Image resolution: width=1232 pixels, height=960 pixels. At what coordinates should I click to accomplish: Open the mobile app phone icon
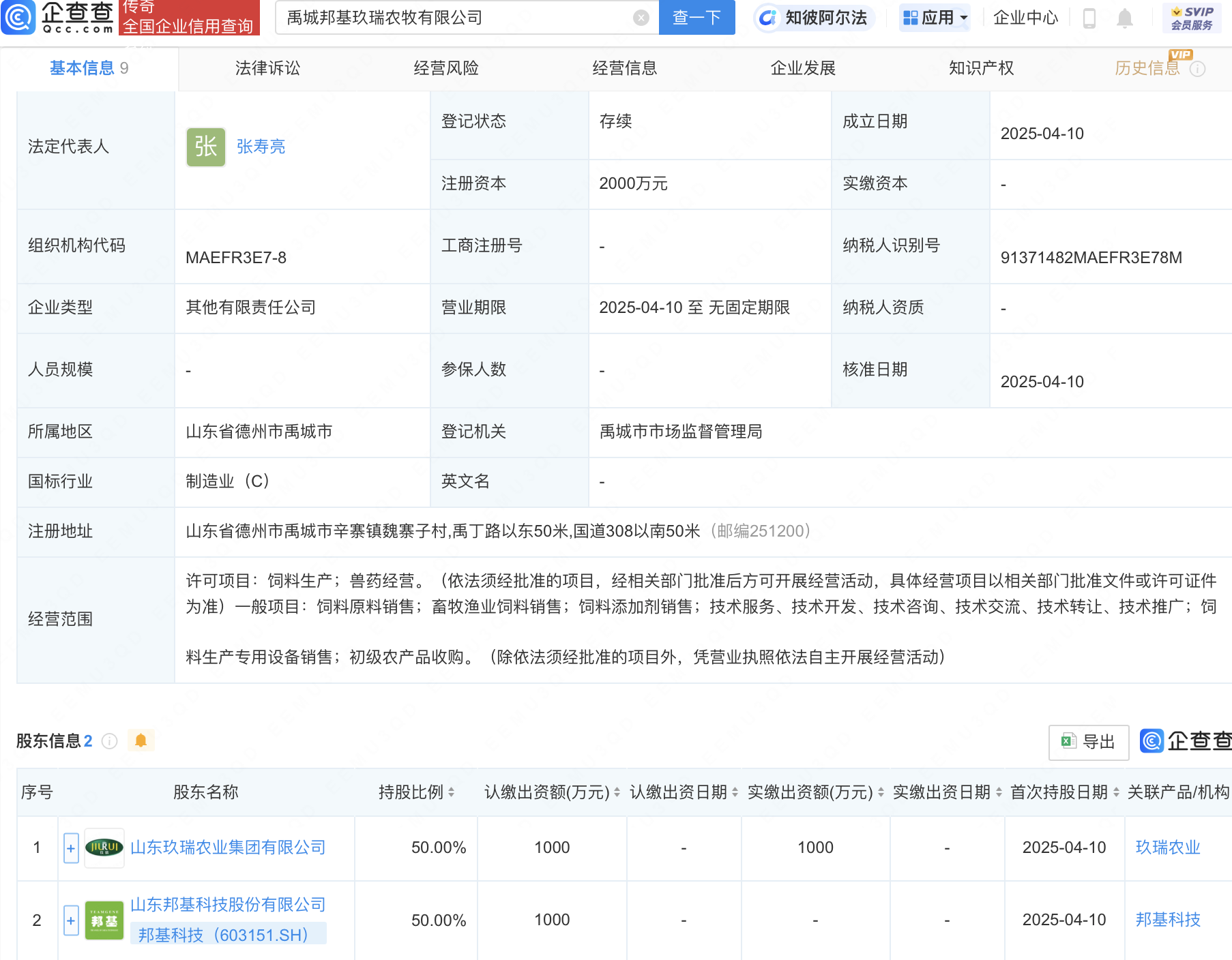1089,18
